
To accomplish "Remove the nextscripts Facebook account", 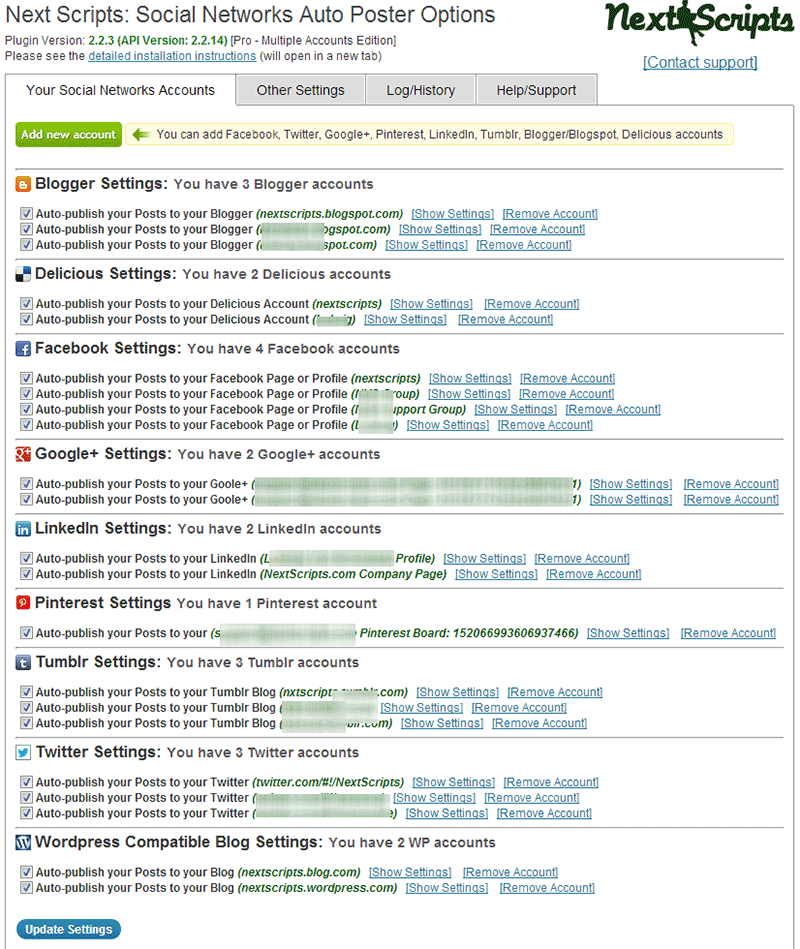I will tap(568, 378).
